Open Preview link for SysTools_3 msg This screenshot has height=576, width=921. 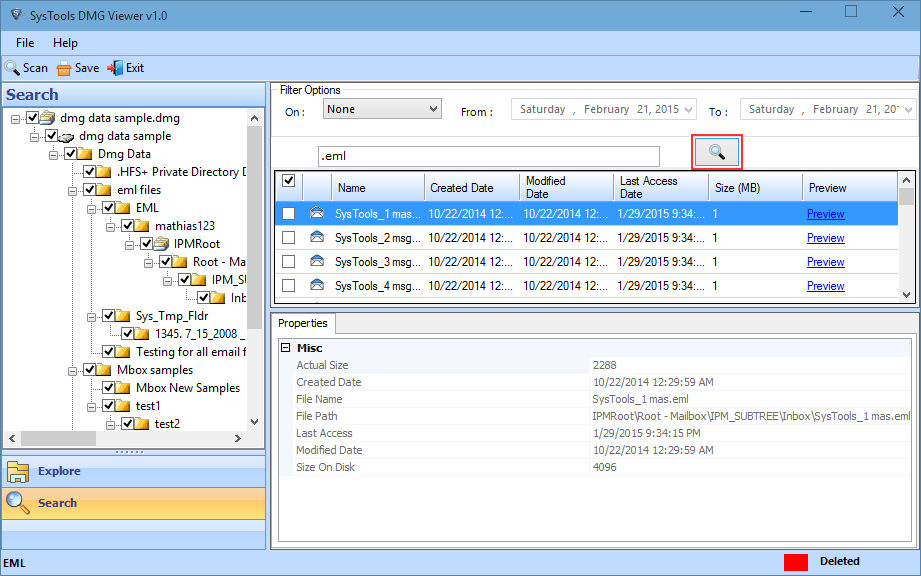(825, 262)
